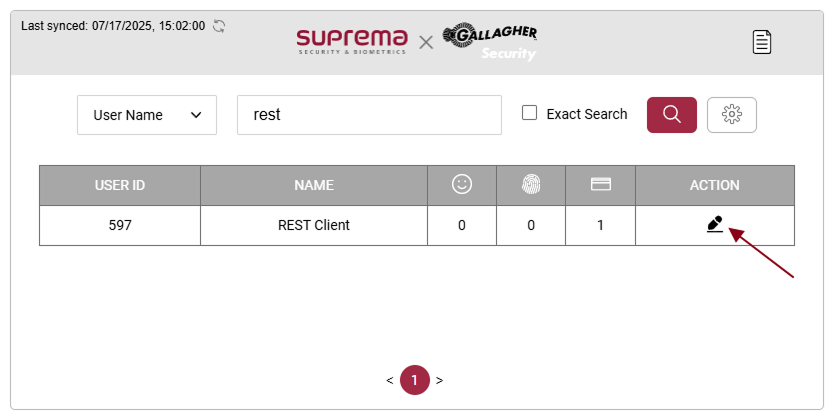Click the search text field containing 'rest'
835x420 pixels.
(368, 115)
